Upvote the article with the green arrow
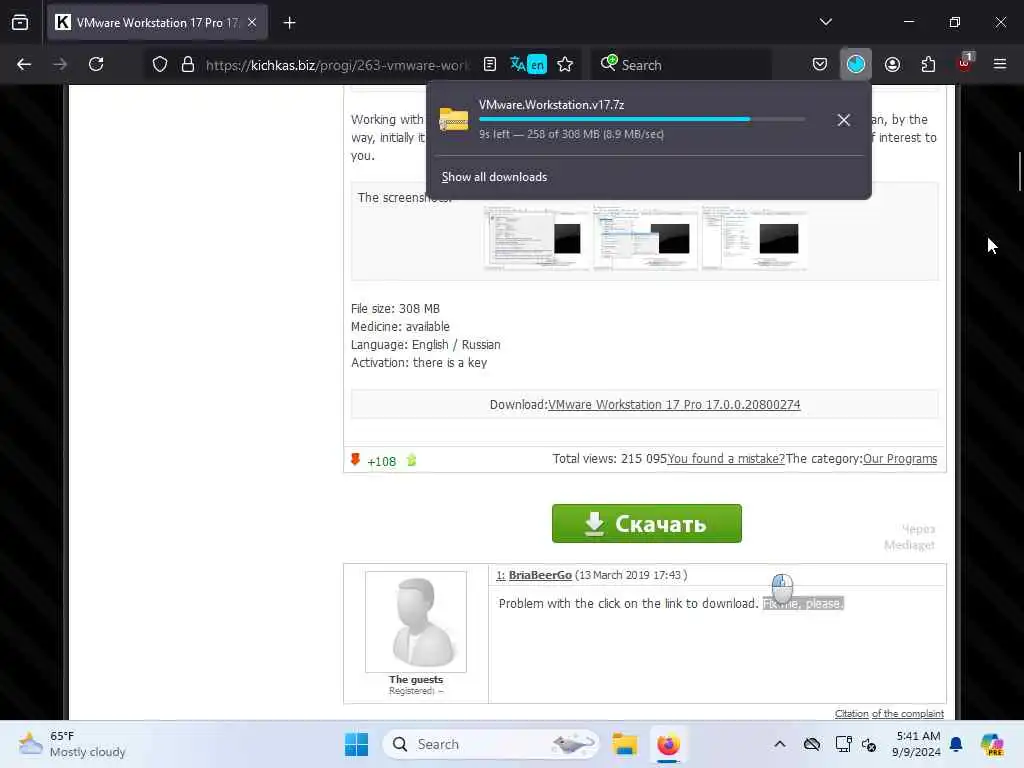The width and height of the screenshot is (1024, 768). (x=411, y=460)
